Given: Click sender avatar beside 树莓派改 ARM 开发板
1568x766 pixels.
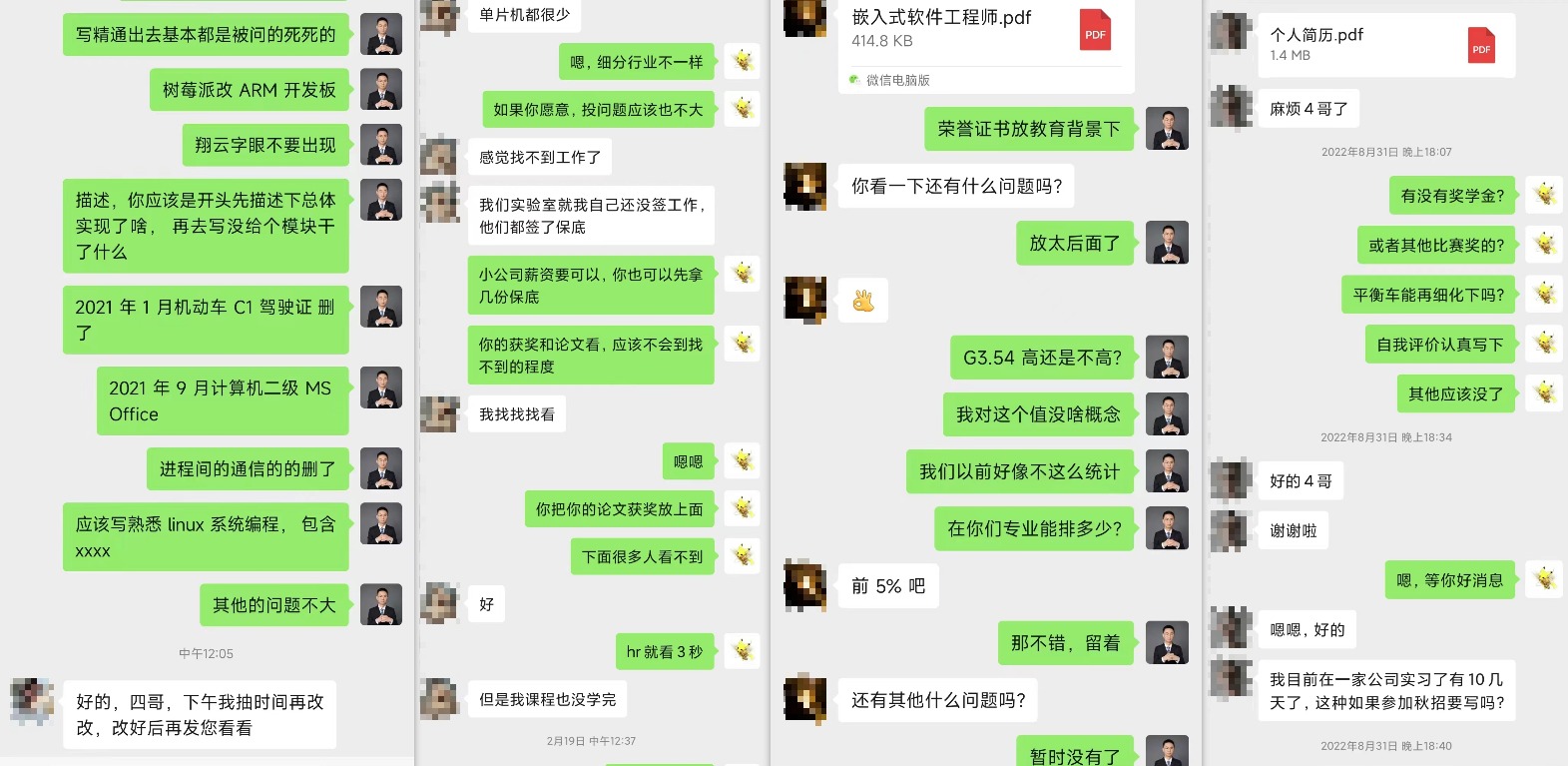Looking at the screenshot, I should click(x=380, y=90).
